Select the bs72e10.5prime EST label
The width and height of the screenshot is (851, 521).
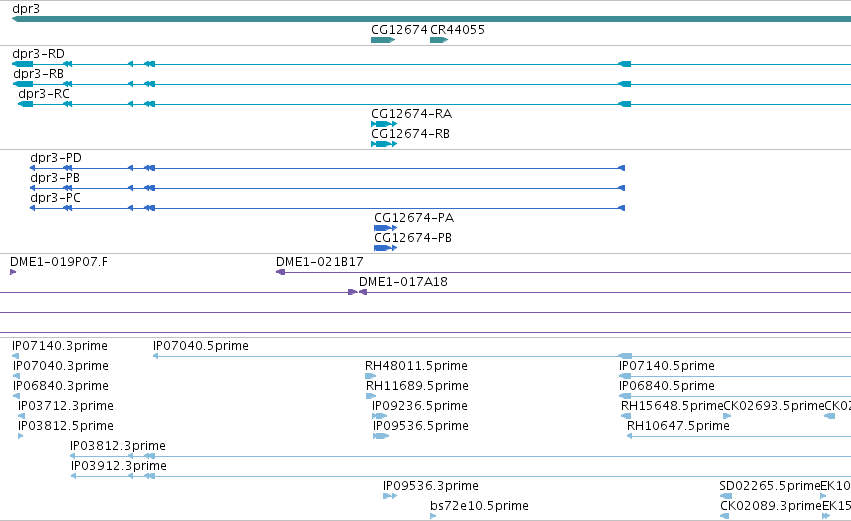point(479,507)
